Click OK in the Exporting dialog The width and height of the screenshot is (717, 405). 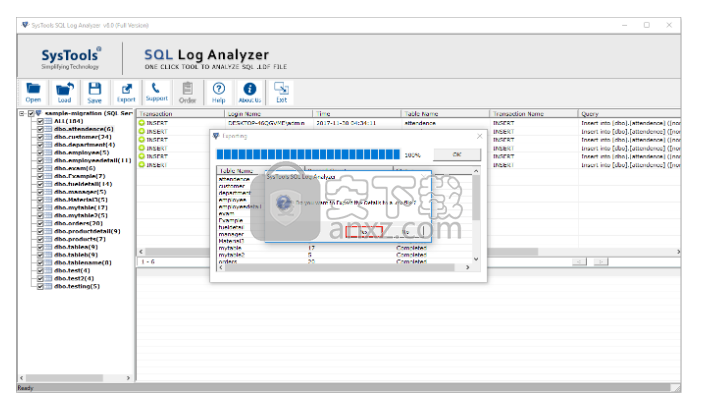(457, 155)
